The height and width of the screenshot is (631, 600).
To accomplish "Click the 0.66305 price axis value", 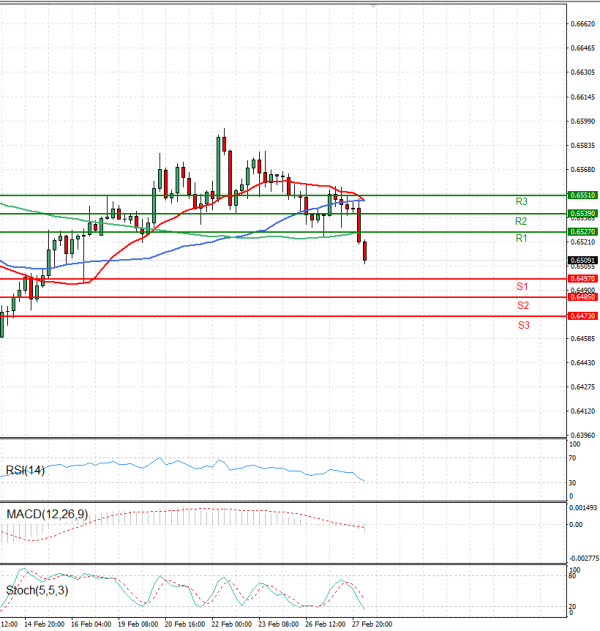I will [583, 72].
